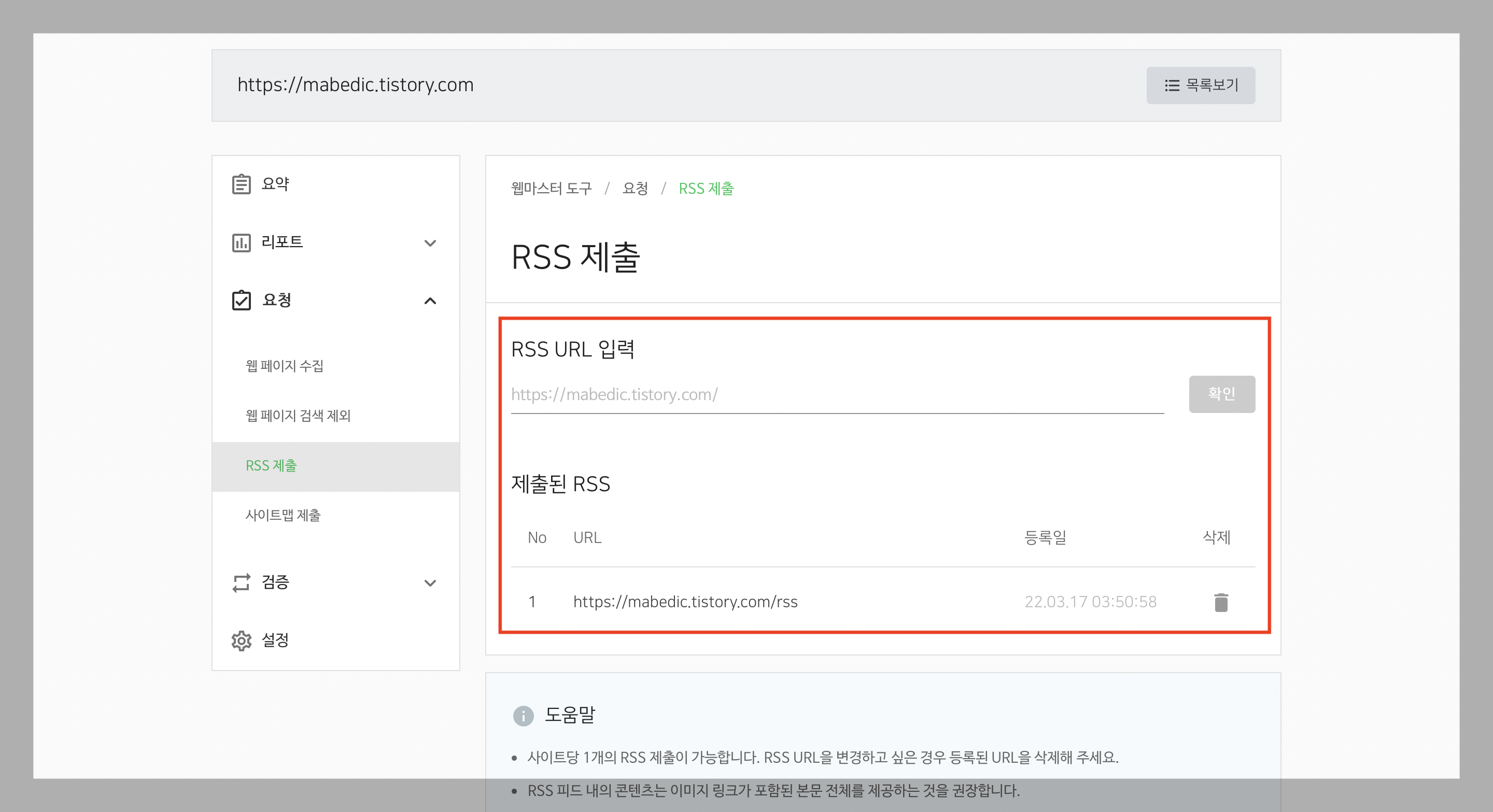The height and width of the screenshot is (812, 1493).
Task: Open 웹 페이지 수집 menu item
Action: click(285, 366)
